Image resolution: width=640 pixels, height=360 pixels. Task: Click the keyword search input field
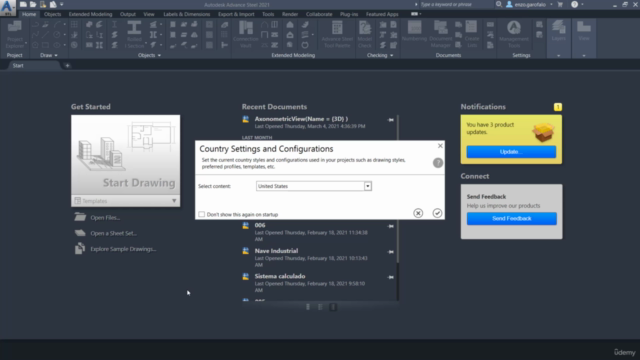455,4
